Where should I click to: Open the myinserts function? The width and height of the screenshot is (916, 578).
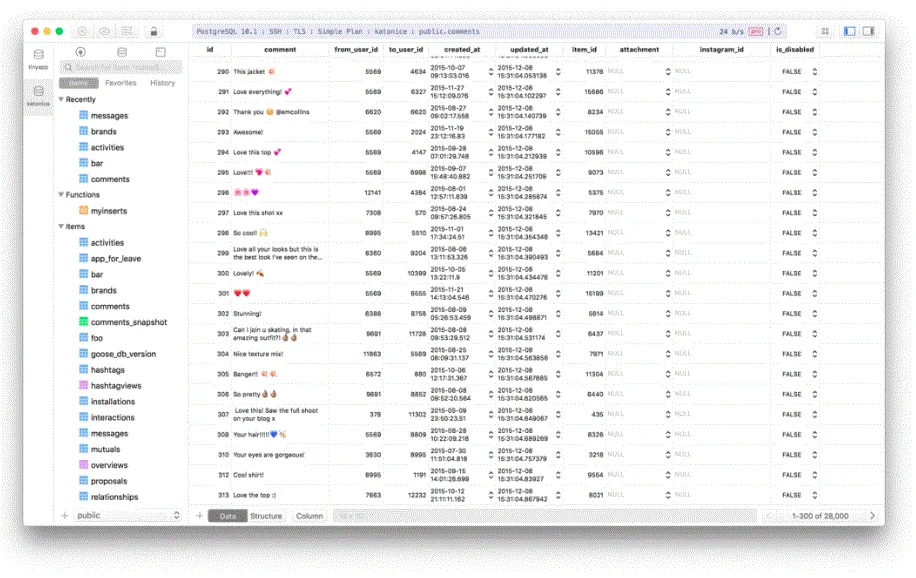(x=109, y=211)
